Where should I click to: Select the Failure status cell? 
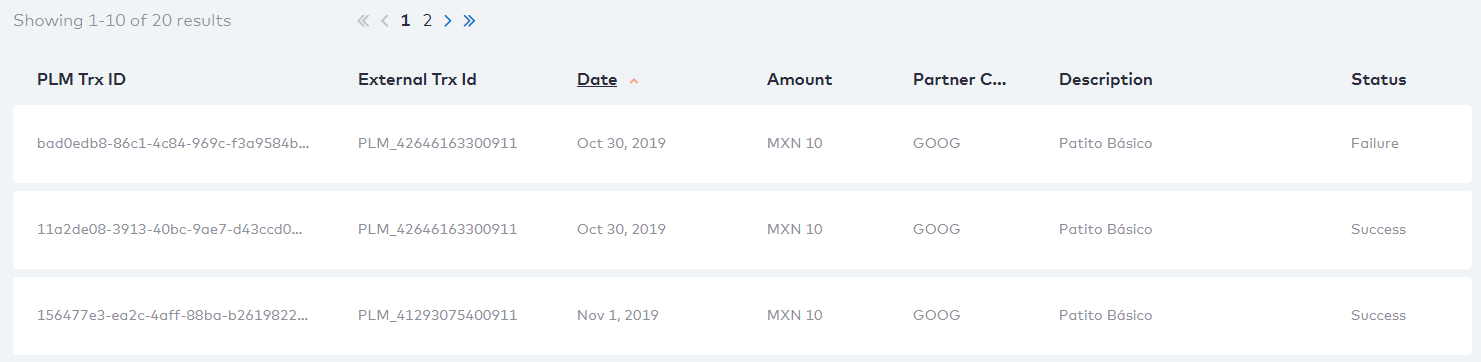pyautogui.click(x=1375, y=144)
